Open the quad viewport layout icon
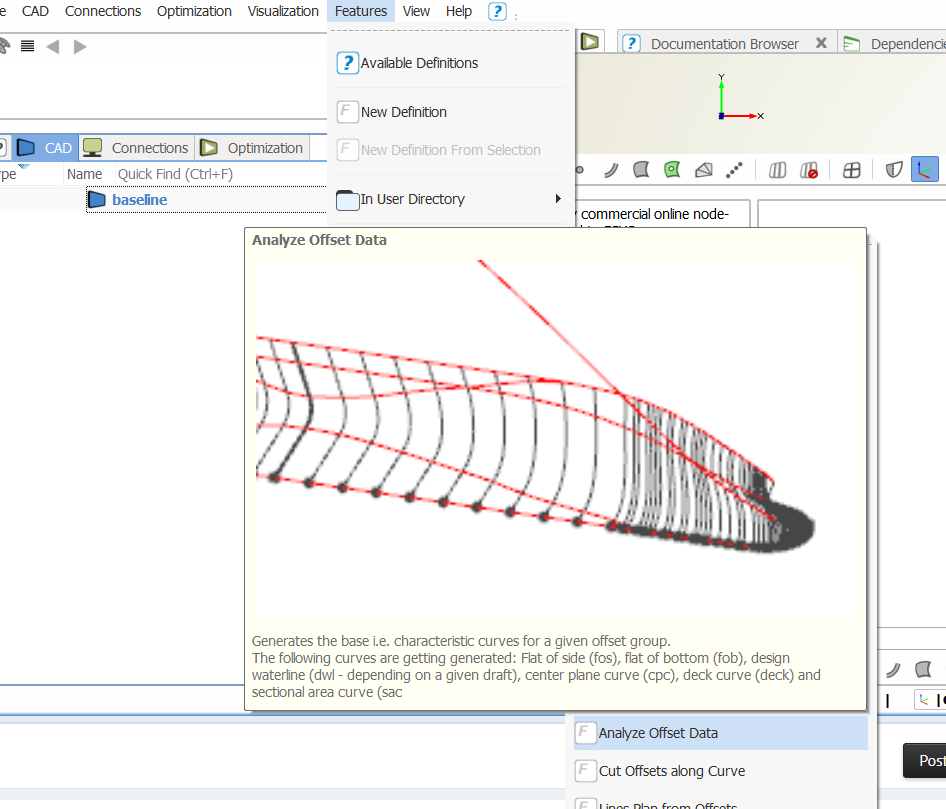This screenshot has height=809, width=946. tap(851, 170)
